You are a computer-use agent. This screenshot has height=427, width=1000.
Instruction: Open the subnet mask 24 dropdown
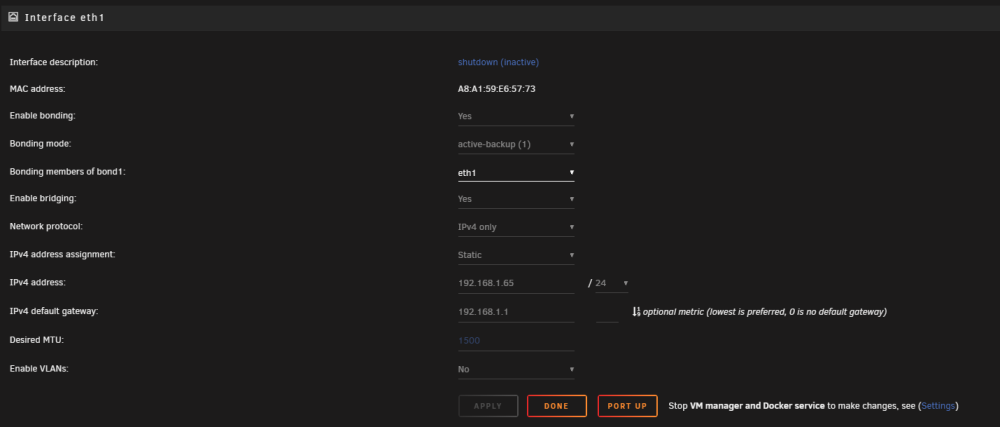[x=612, y=283]
